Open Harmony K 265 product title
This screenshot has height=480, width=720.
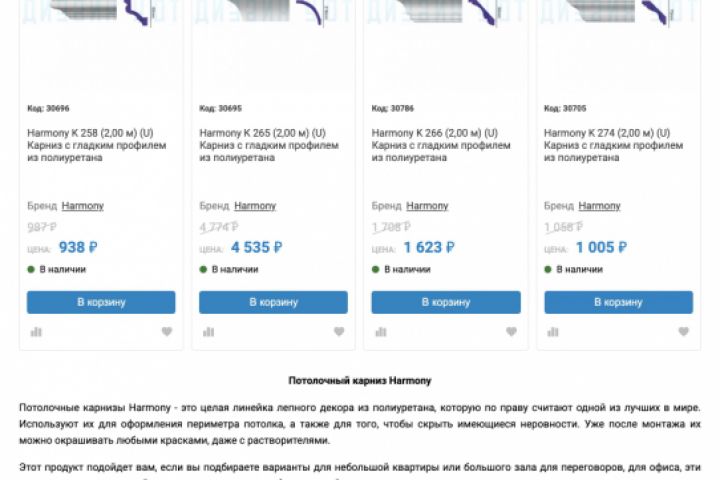coord(262,133)
